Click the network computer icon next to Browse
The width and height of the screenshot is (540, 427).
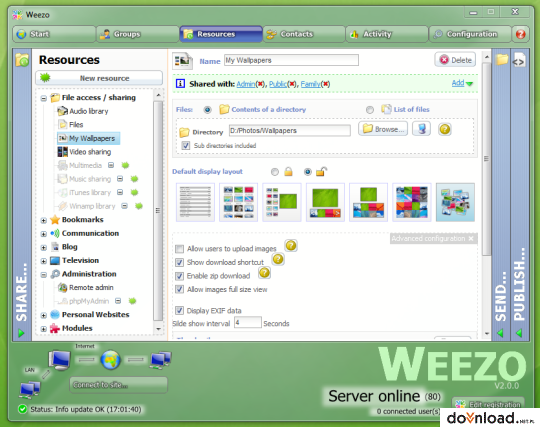tap(422, 129)
